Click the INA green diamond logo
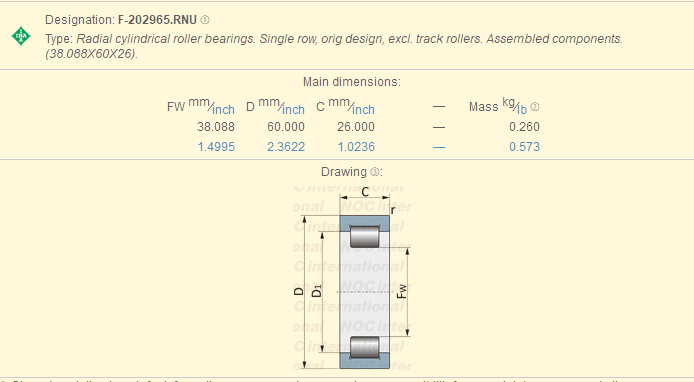This screenshot has width=694, height=382. click(21, 36)
